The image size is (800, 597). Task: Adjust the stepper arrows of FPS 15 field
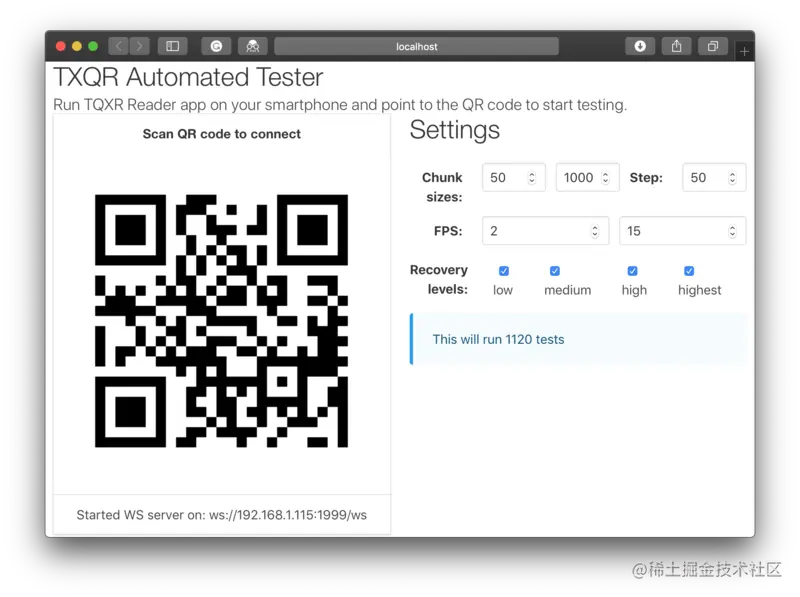click(x=732, y=231)
